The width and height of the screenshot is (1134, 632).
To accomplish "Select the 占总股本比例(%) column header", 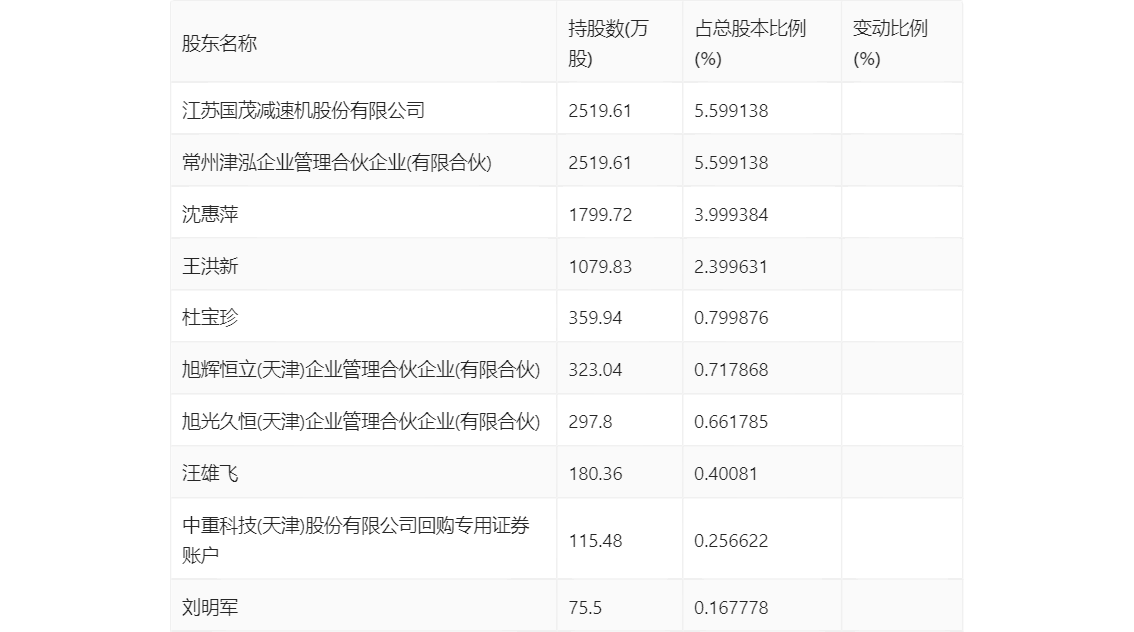I will click(x=750, y=43).
